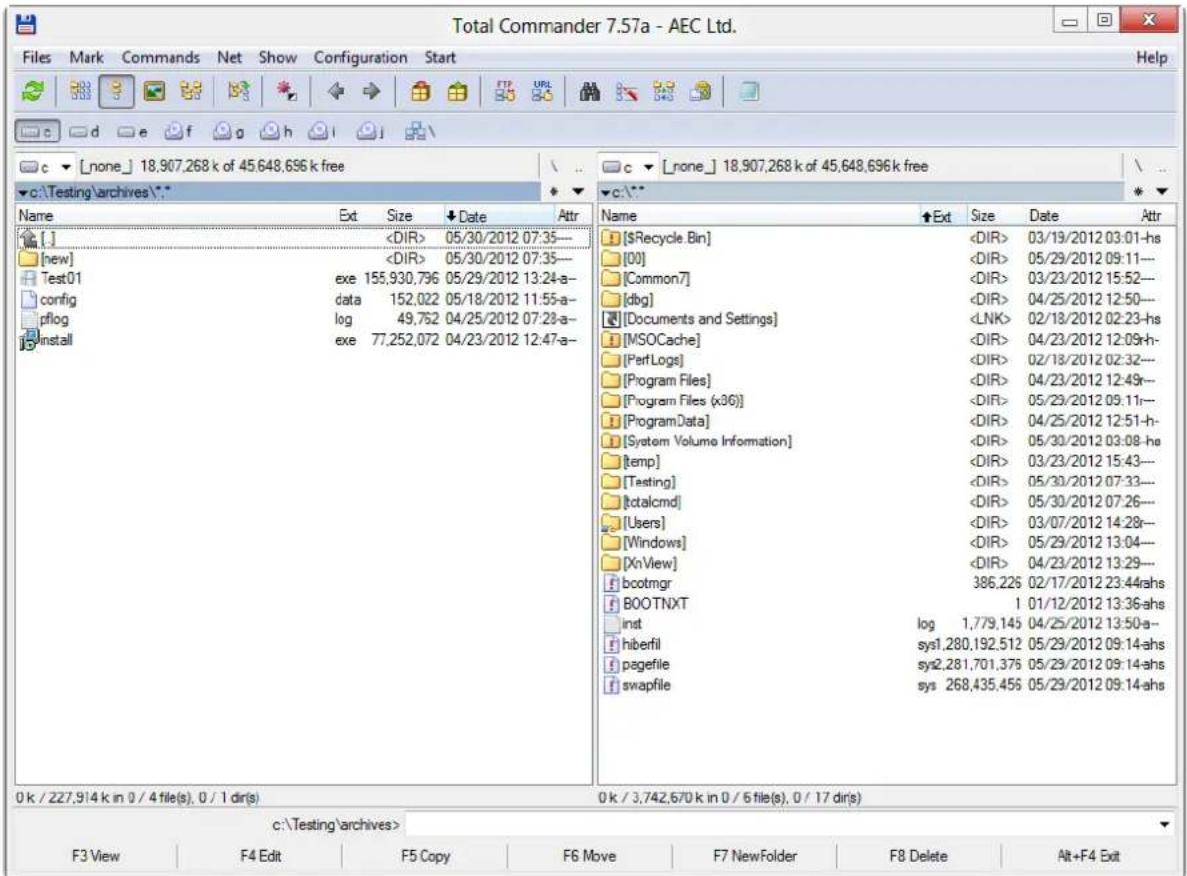
Task: Toggle the directory tree view icon
Action: tap(191, 92)
